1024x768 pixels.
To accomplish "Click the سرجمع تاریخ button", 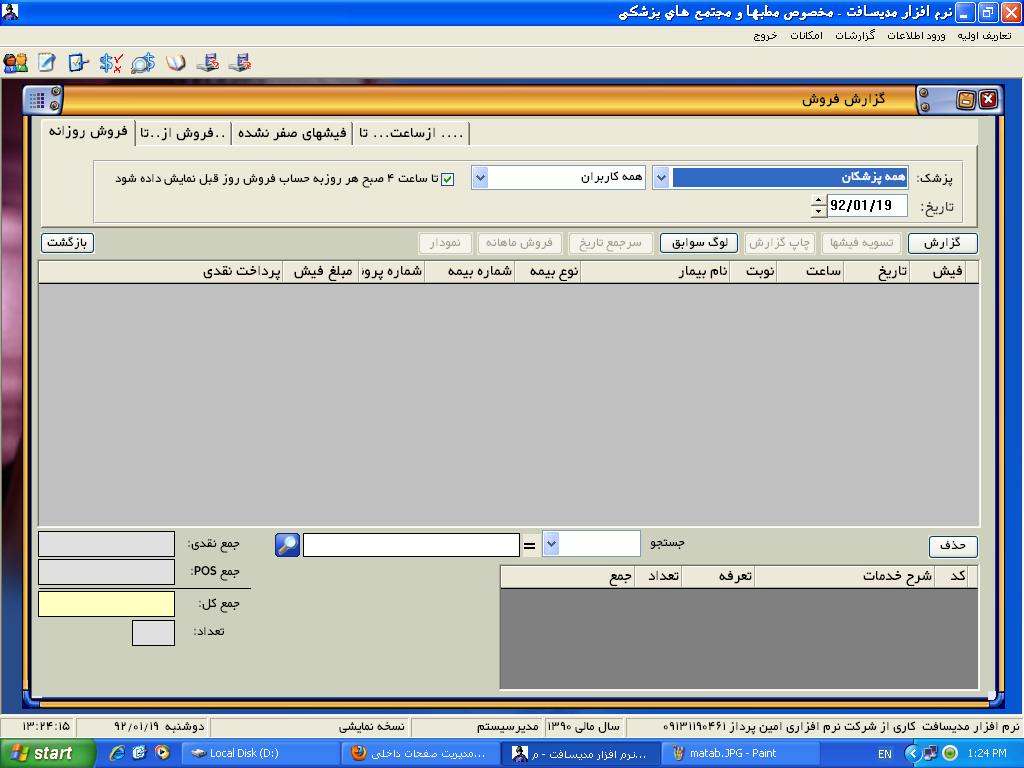I will pyautogui.click(x=610, y=243).
